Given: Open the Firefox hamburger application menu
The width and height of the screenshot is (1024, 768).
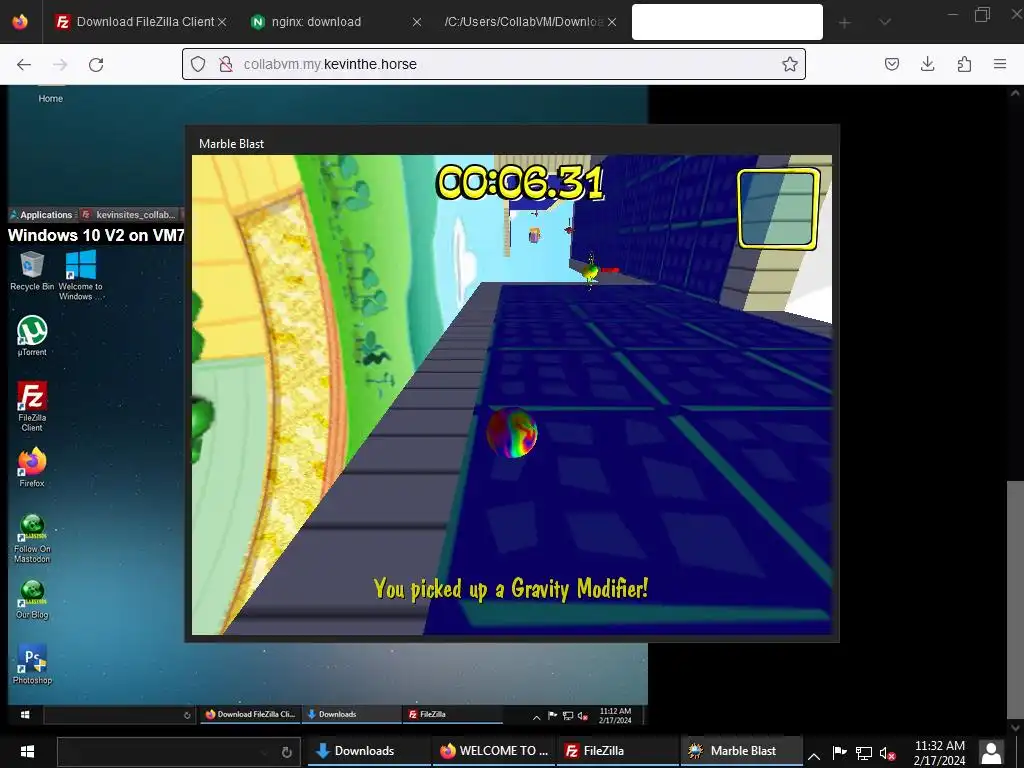Looking at the screenshot, I should (1000, 64).
